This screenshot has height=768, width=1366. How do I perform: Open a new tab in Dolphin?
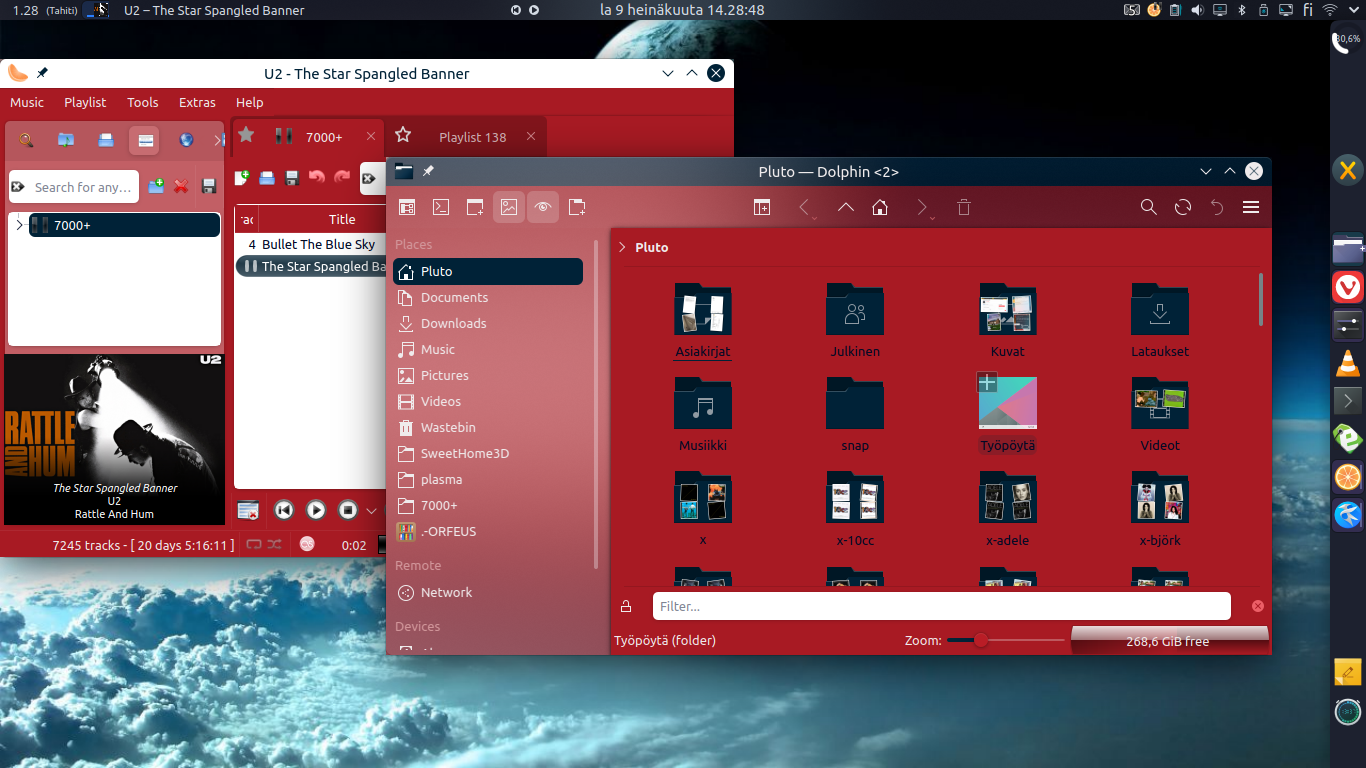[x=475, y=207]
